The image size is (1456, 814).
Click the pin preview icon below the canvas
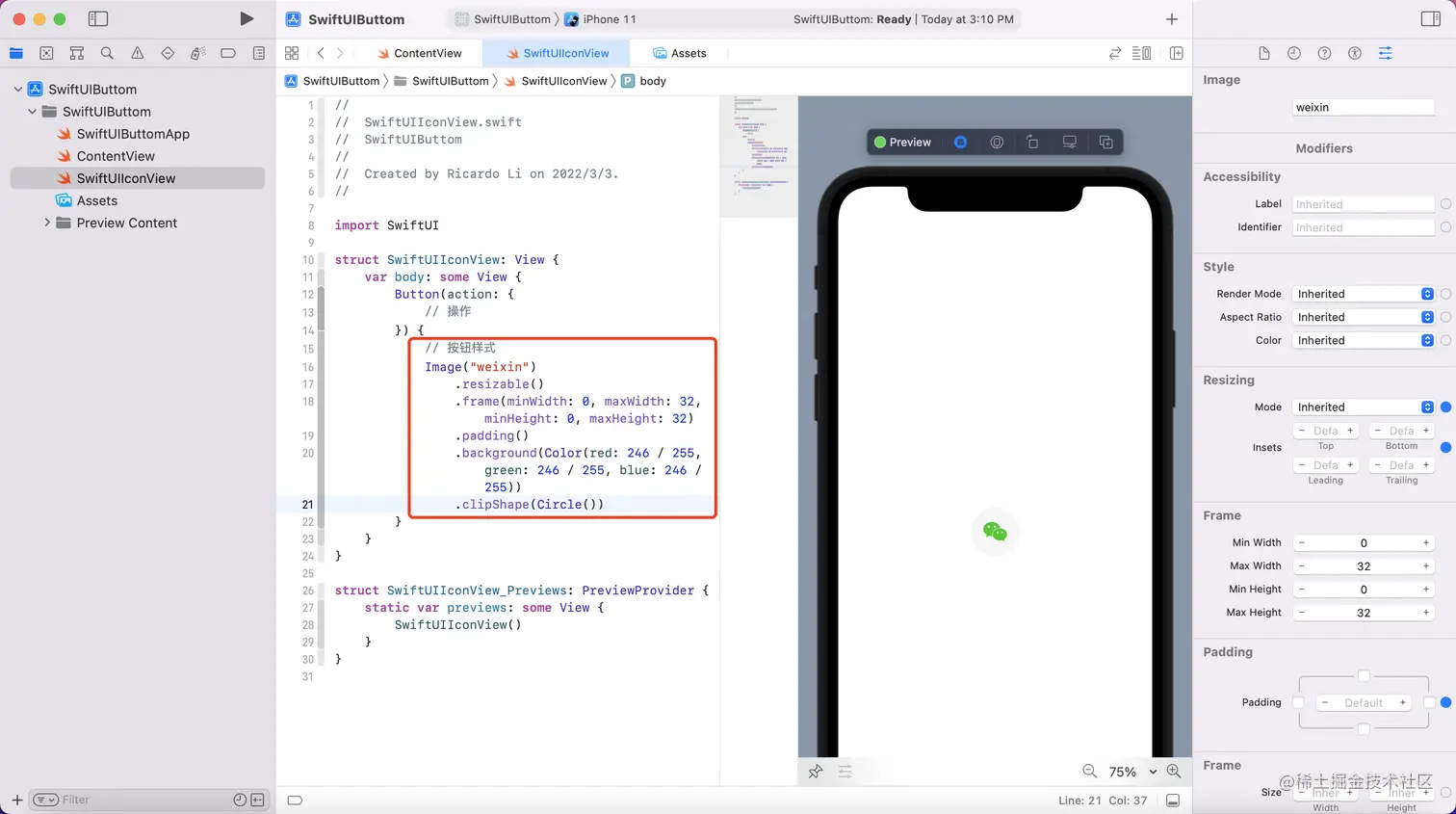[816, 771]
